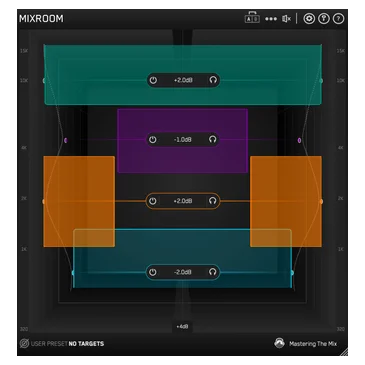This screenshot has height=365, width=365.
Task: Click the license key icon
Action: point(323,19)
